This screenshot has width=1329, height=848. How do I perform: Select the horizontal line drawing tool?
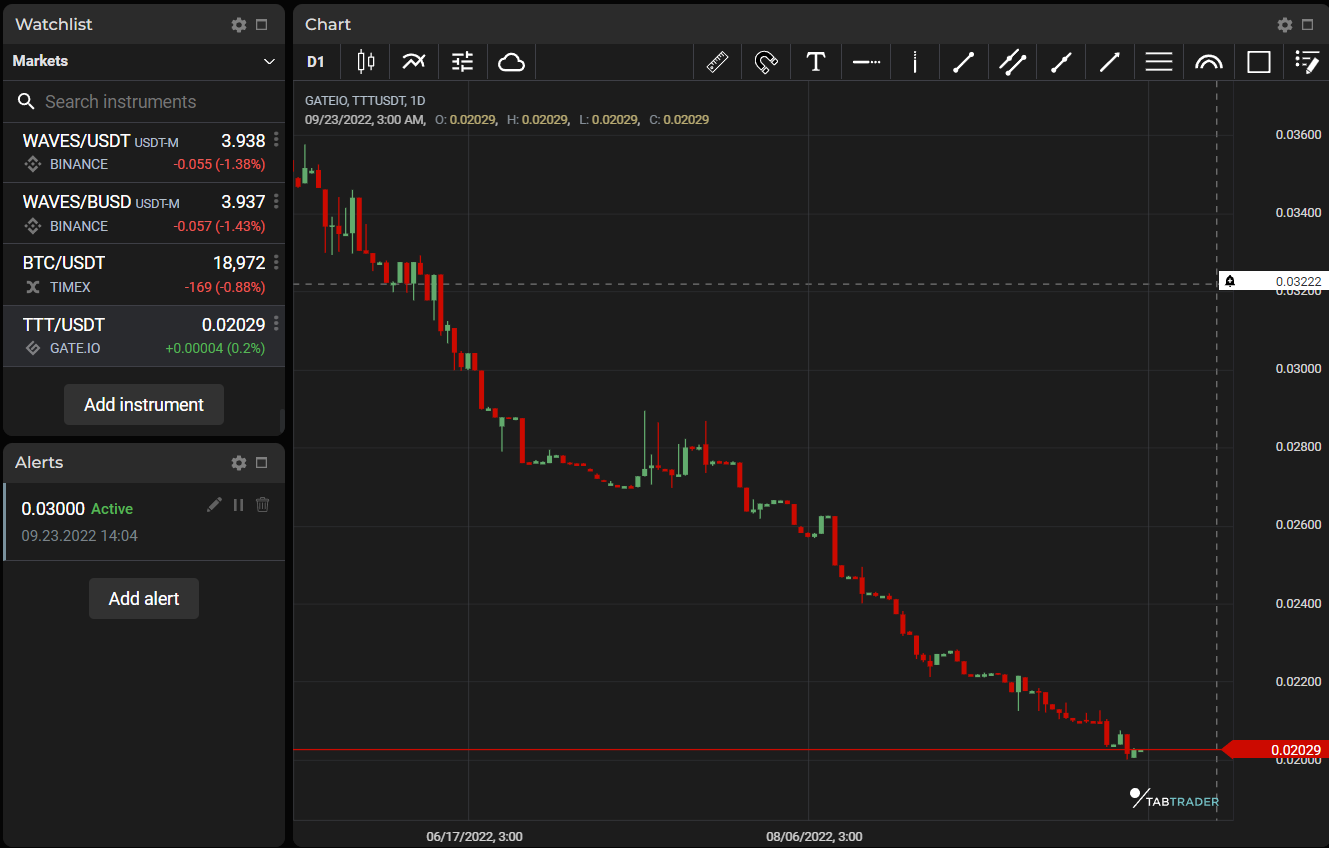click(x=865, y=61)
